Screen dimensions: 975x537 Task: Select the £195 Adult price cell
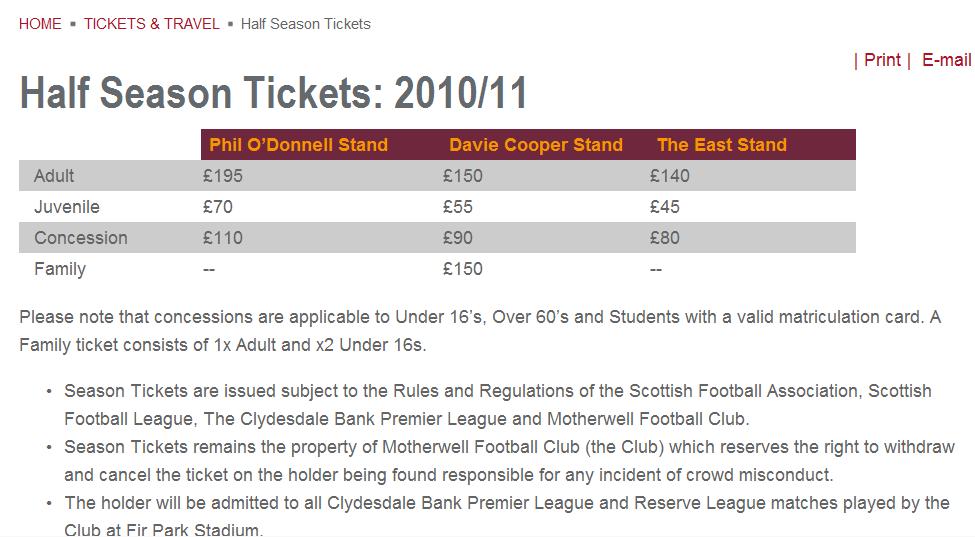[223, 176]
